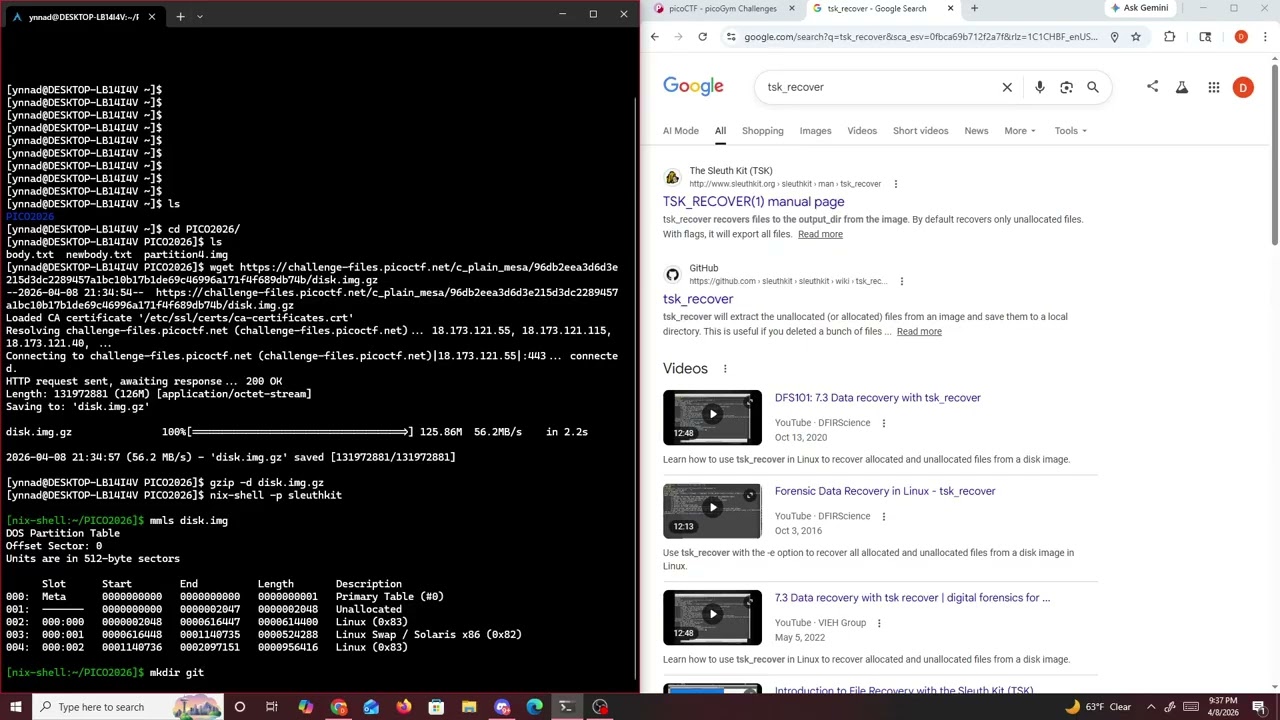Viewport: 1280px width, 720px height.
Task: Open Chrome tab search side panel icon
Action: point(1205,37)
